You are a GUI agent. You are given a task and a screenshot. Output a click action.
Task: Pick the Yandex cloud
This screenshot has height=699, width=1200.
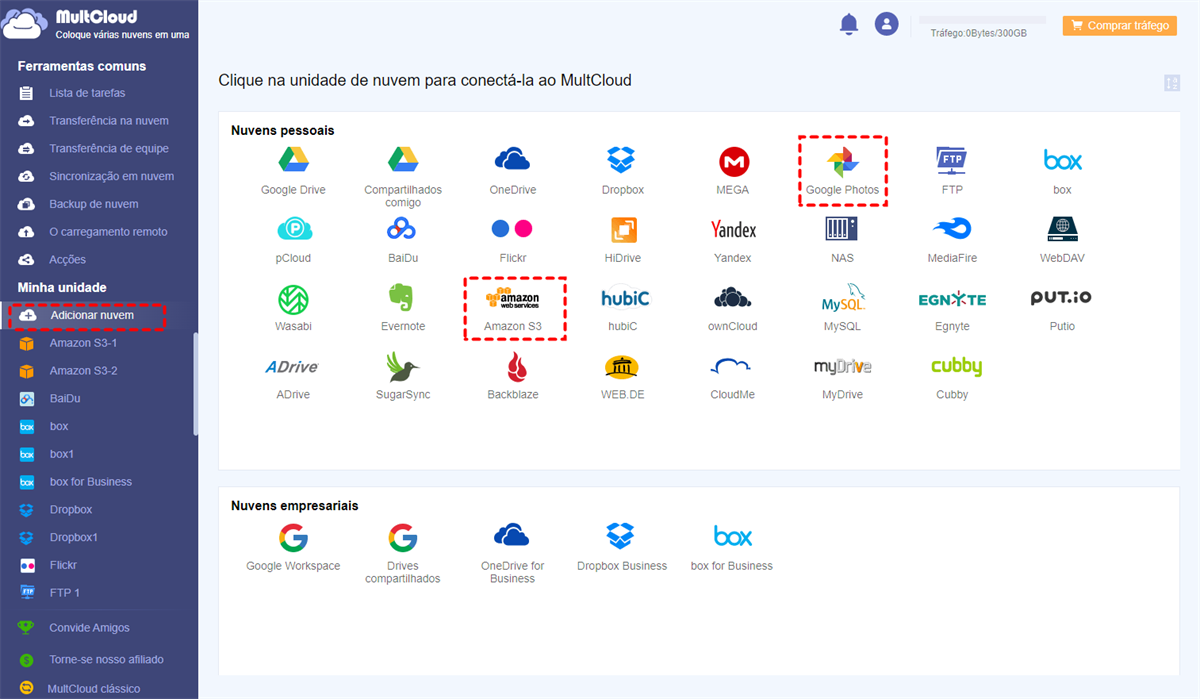733,230
